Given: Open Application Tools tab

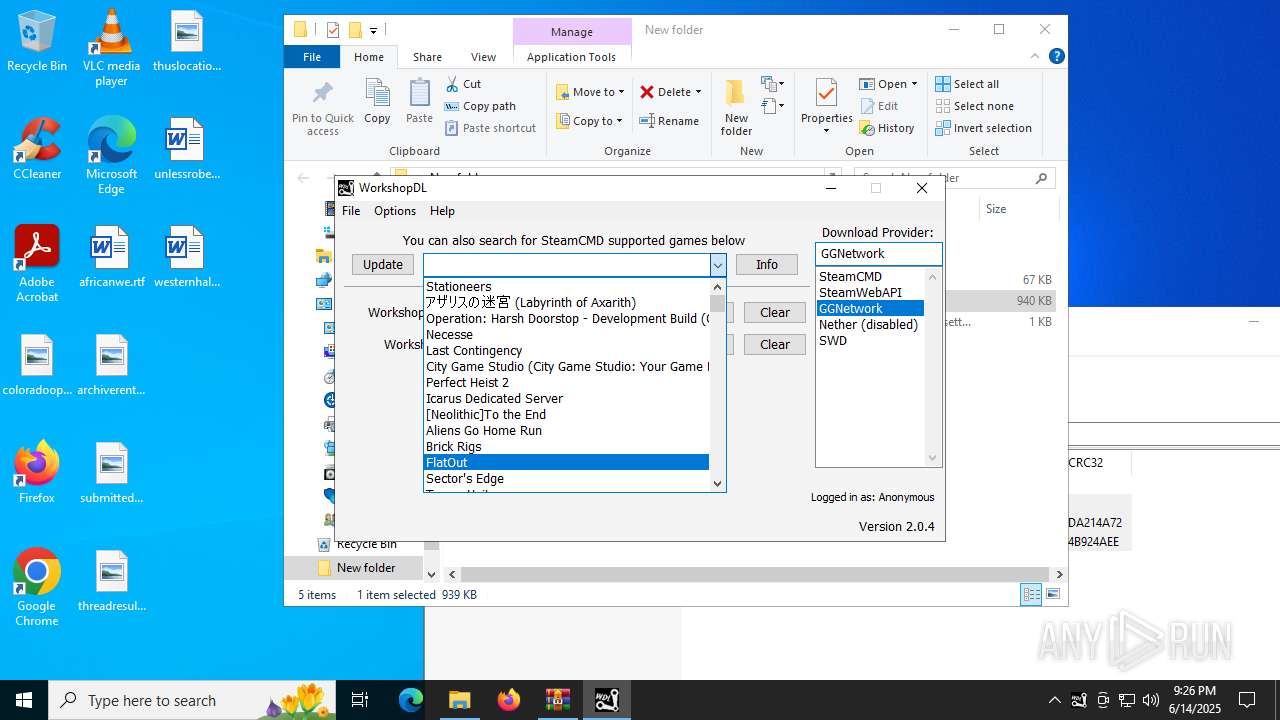Looking at the screenshot, I should coord(571,57).
